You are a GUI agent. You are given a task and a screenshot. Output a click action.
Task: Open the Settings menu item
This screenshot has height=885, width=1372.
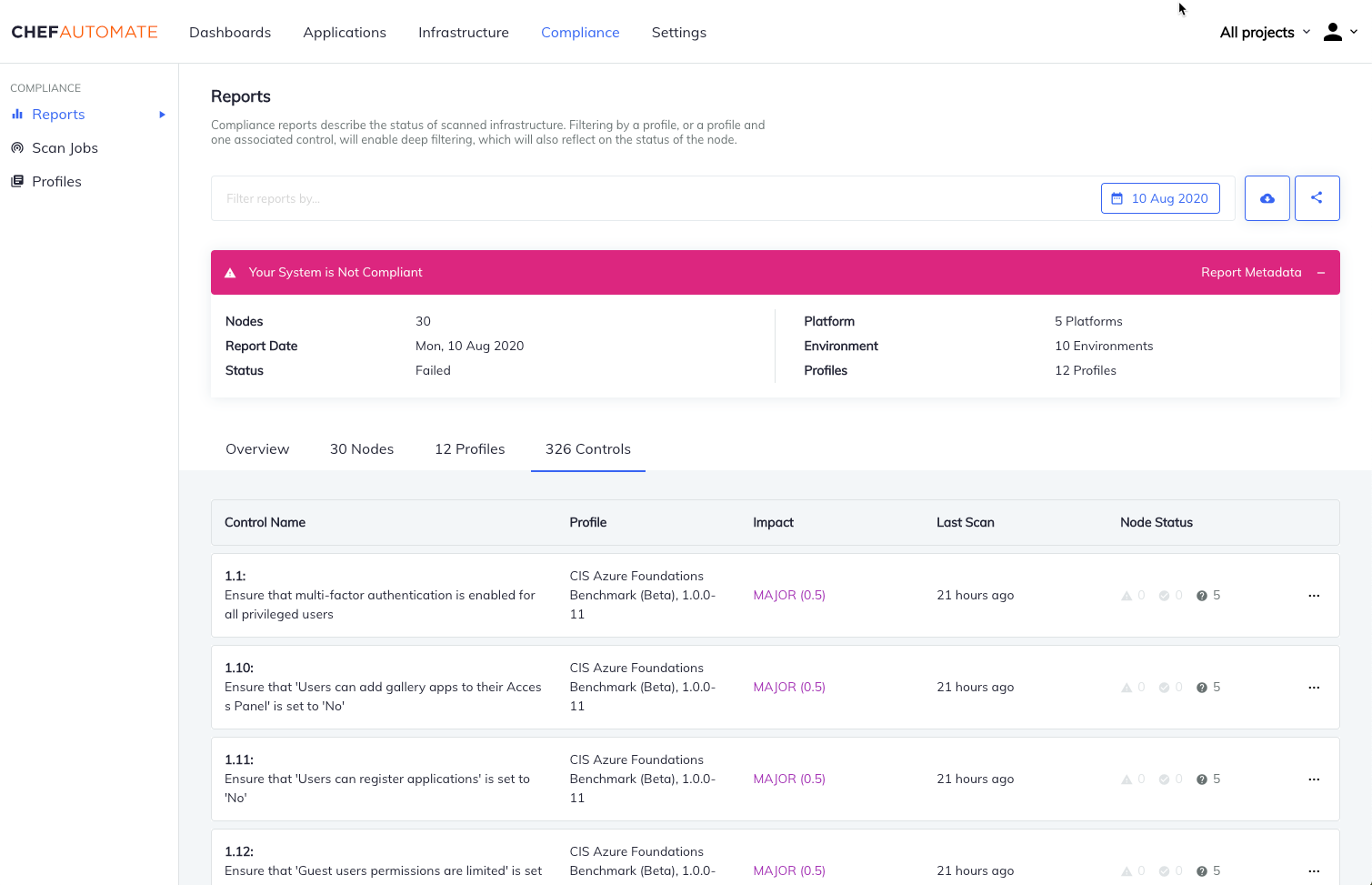pos(678,33)
